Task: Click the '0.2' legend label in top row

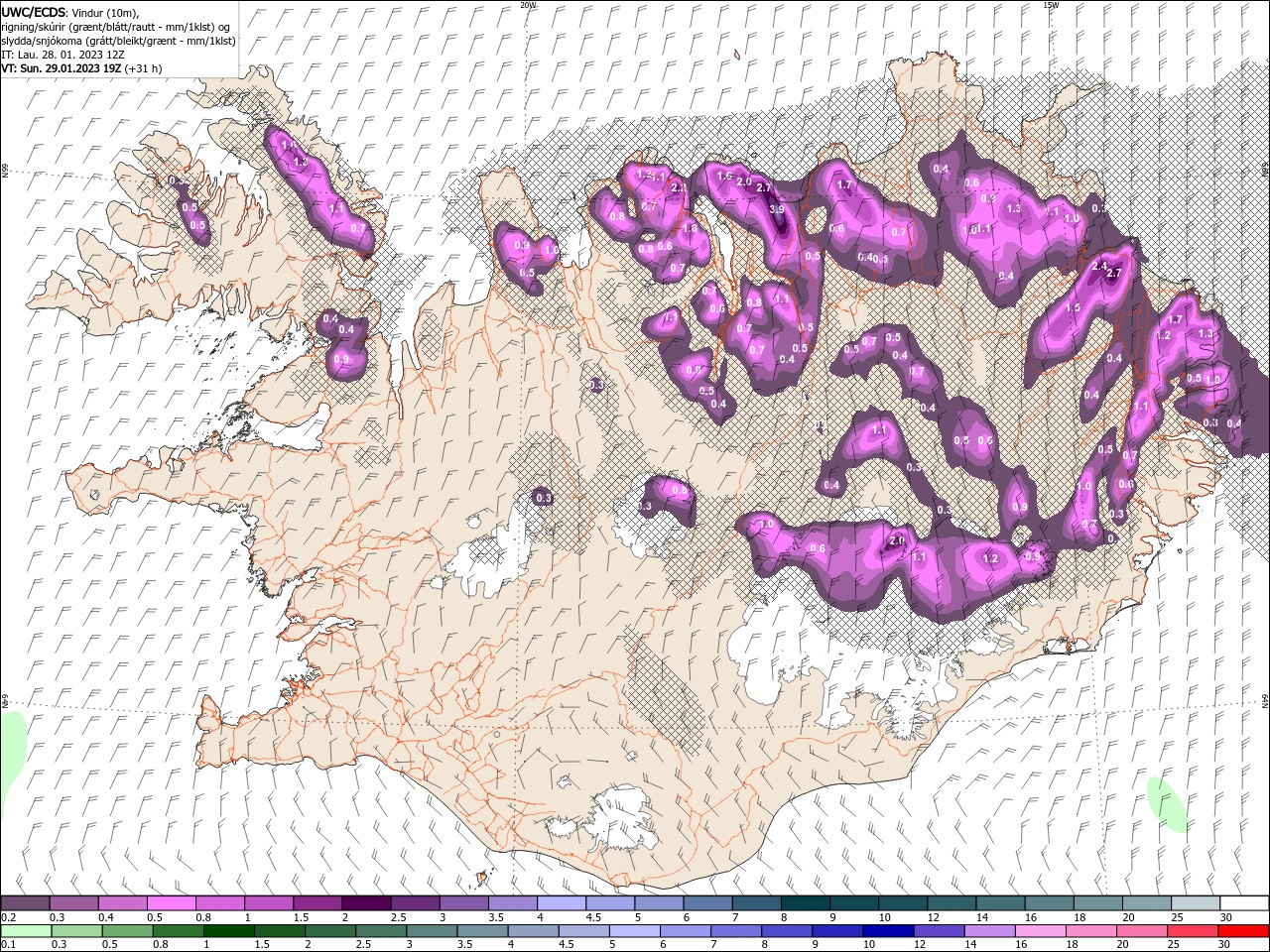Action: point(9,917)
